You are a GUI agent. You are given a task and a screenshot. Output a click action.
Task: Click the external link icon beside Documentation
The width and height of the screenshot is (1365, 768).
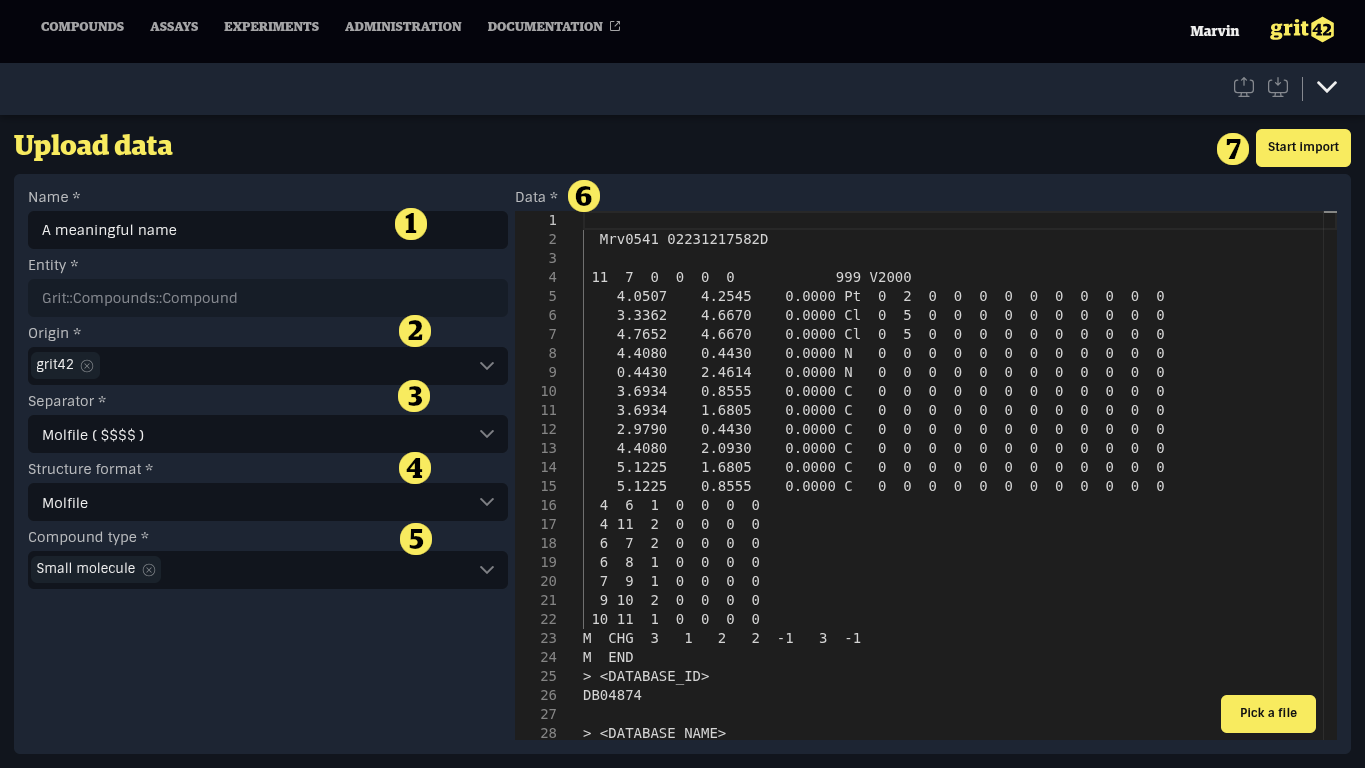615,26
